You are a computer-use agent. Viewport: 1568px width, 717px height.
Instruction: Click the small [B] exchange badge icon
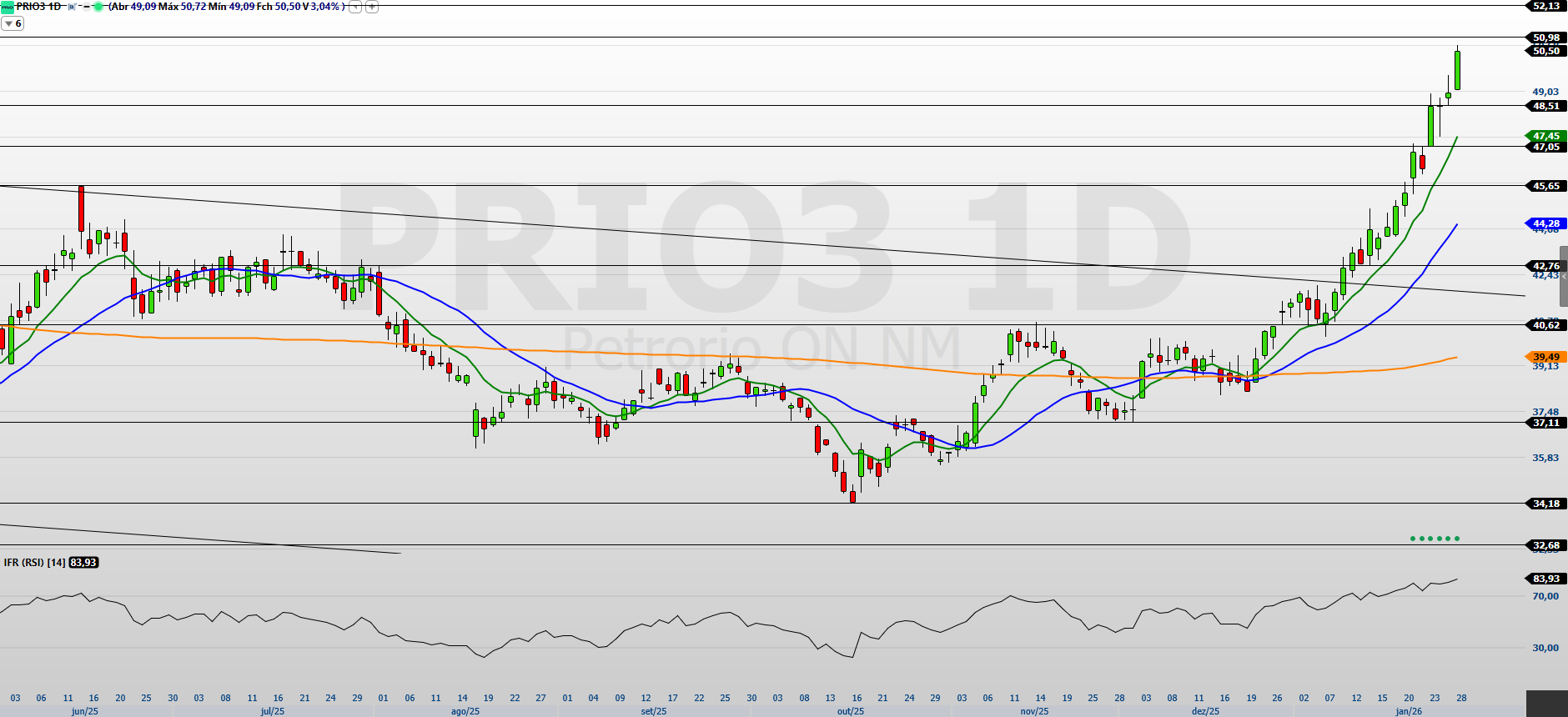tap(72, 7)
